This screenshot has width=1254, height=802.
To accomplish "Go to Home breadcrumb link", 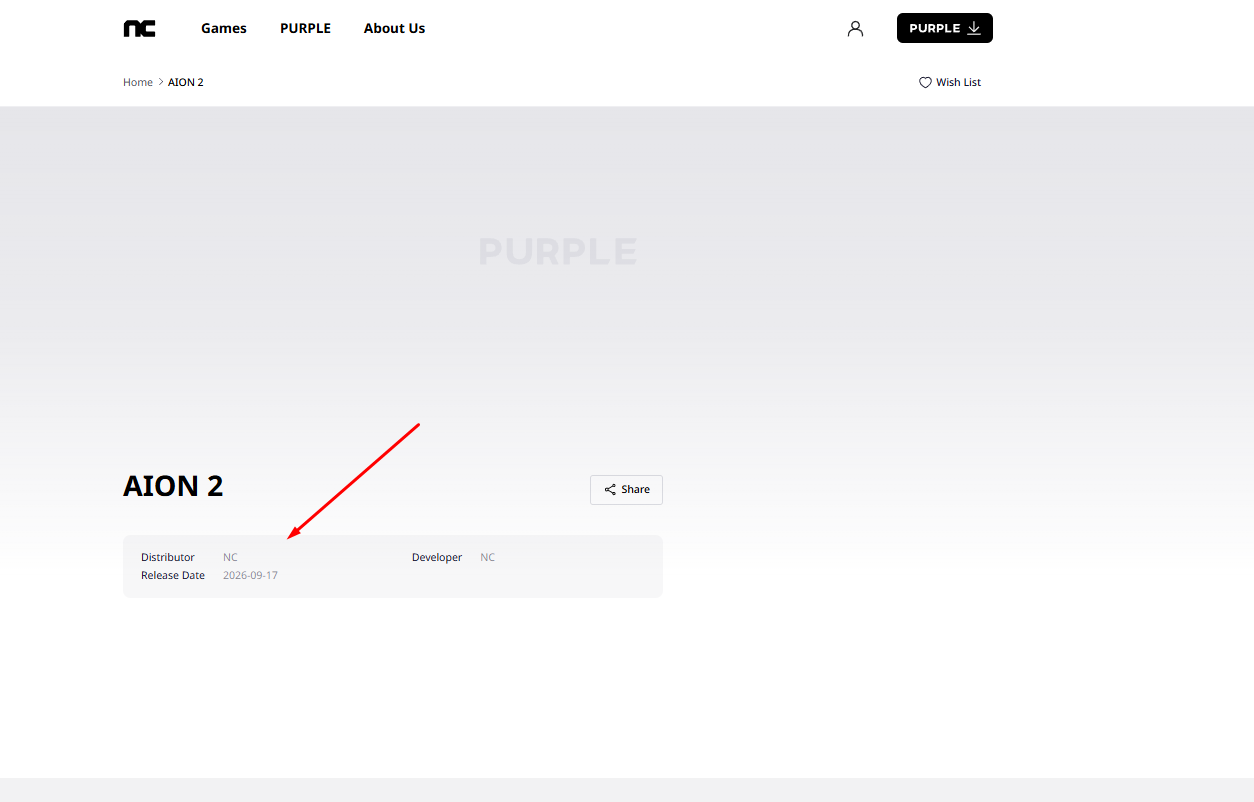I will (x=138, y=82).
